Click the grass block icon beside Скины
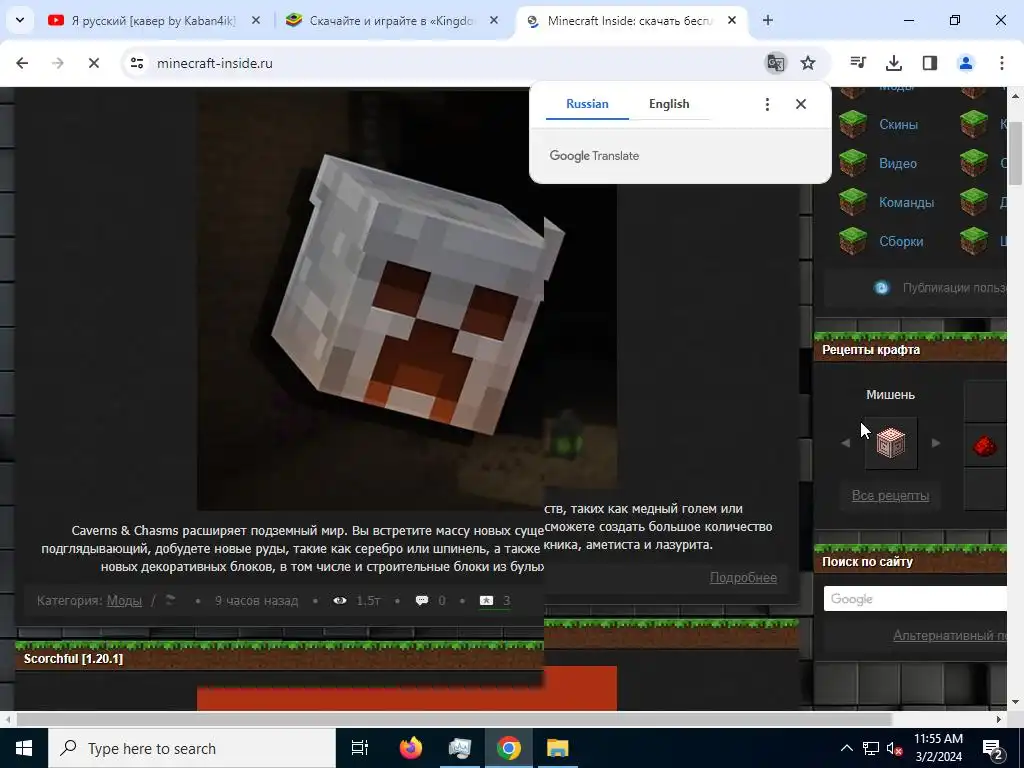1024x768 pixels. [x=853, y=124]
